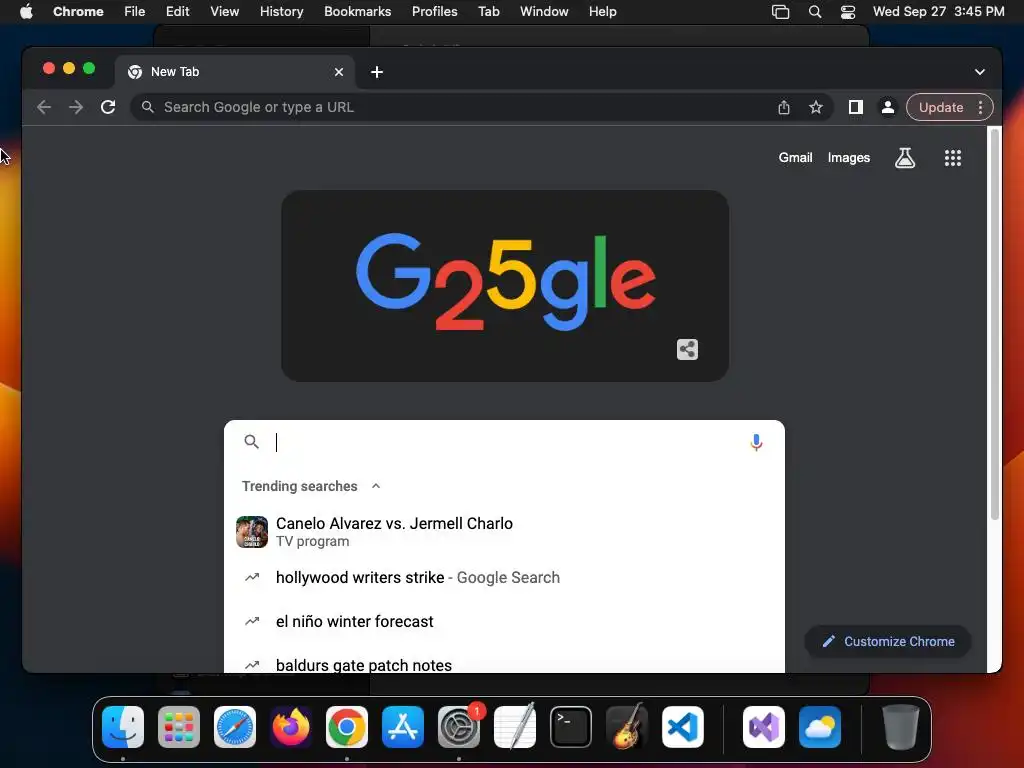Open Visual Studio purple icon in Dock
Viewport: 1024px width, 768px height.
point(764,727)
